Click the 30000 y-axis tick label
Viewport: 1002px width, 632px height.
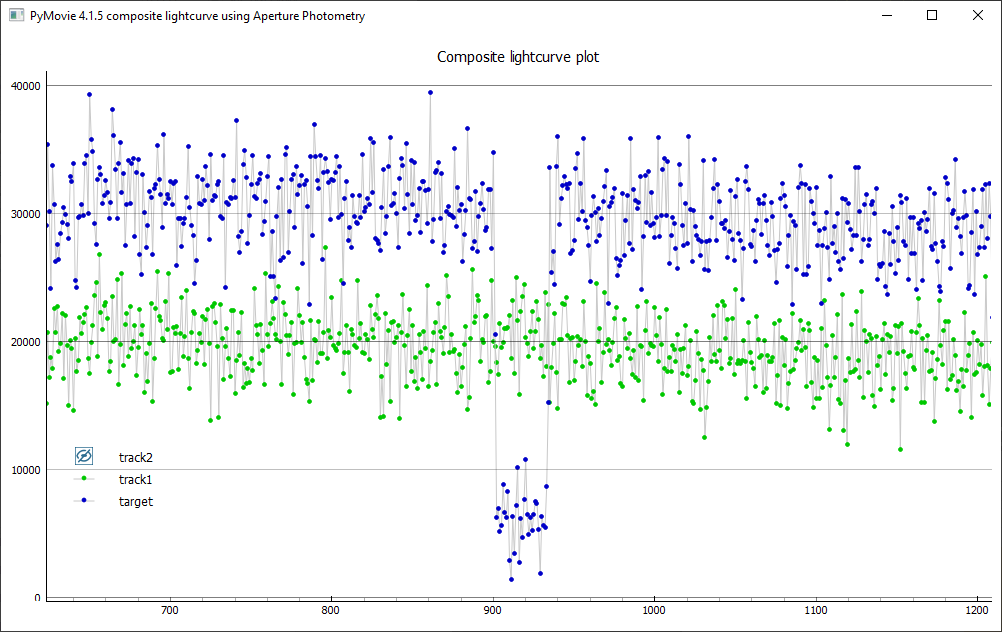pos(26,214)
